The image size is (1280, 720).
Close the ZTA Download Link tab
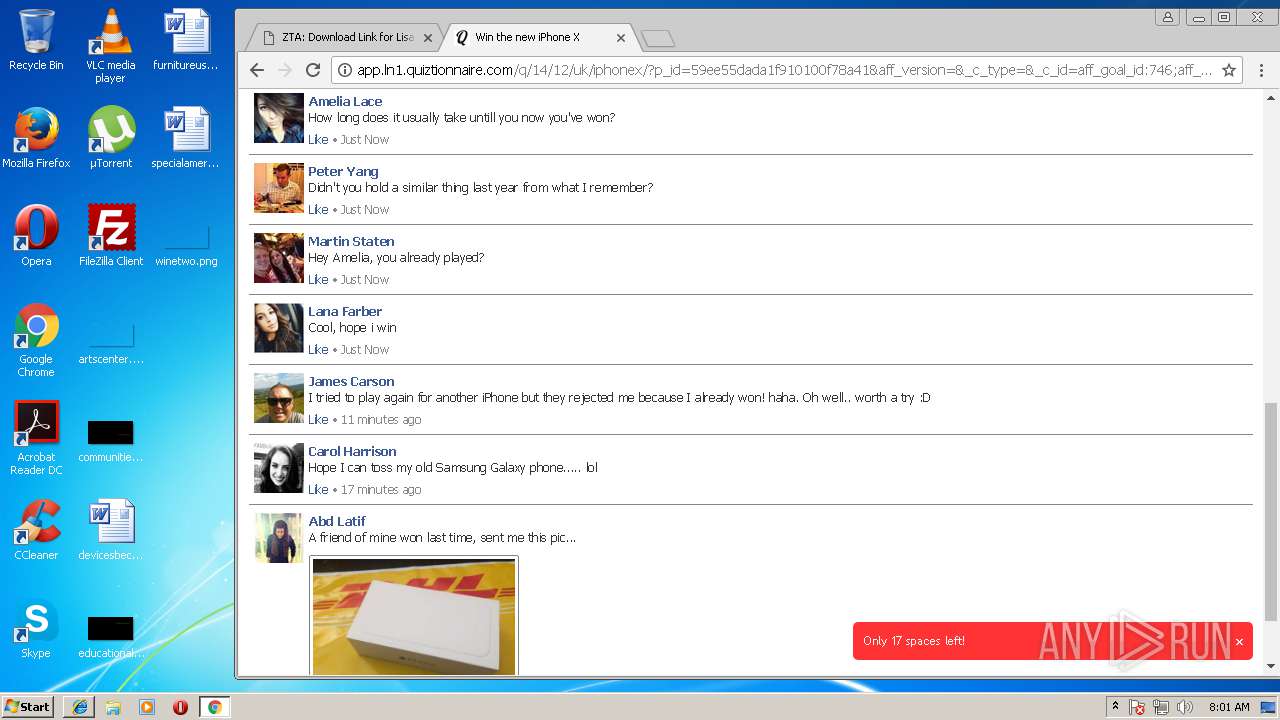[428, 38]
